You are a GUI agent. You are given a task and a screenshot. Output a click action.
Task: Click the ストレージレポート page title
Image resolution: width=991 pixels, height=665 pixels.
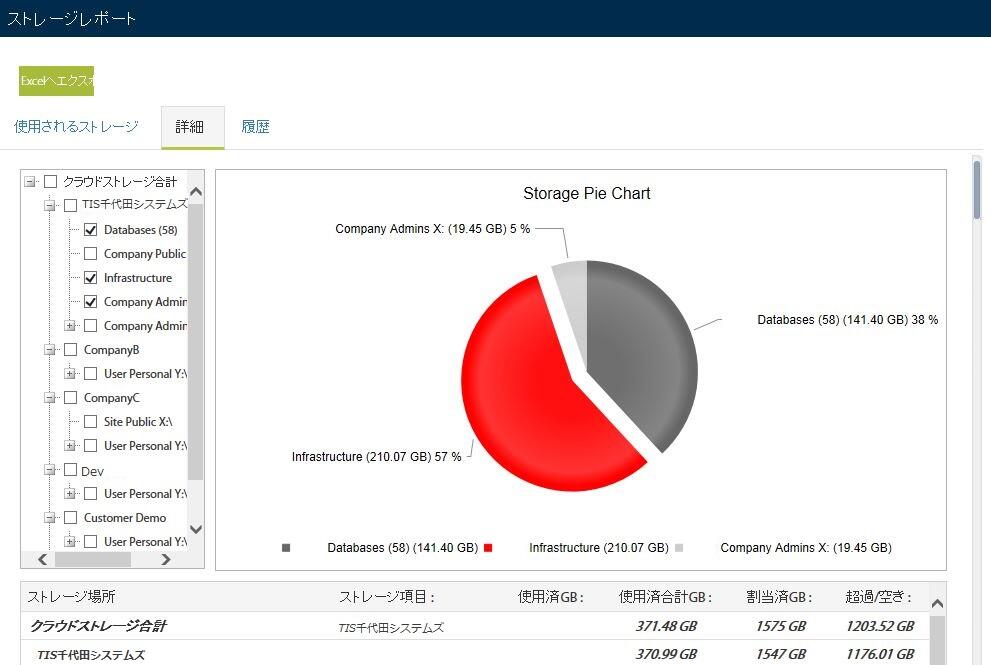[71, 18]
